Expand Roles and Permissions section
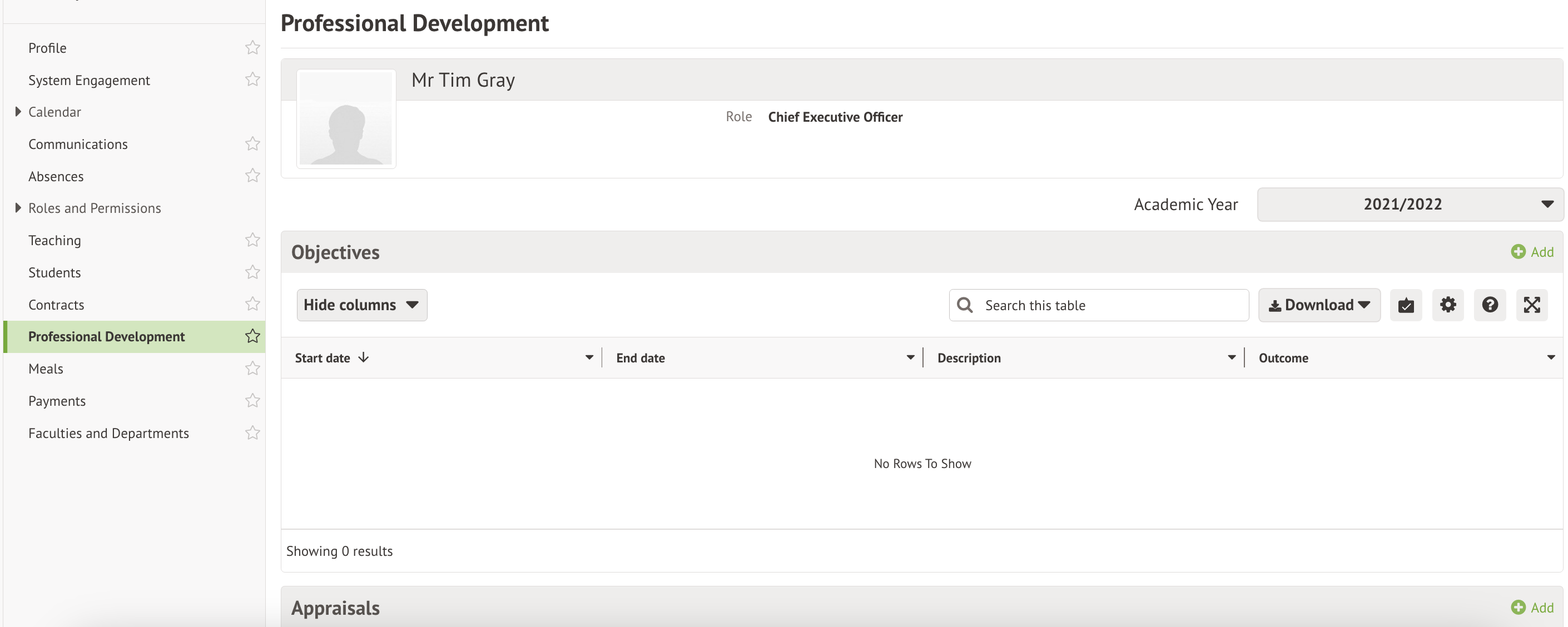The height and width of the screenshot is (627, 1568). click(18, 208)
